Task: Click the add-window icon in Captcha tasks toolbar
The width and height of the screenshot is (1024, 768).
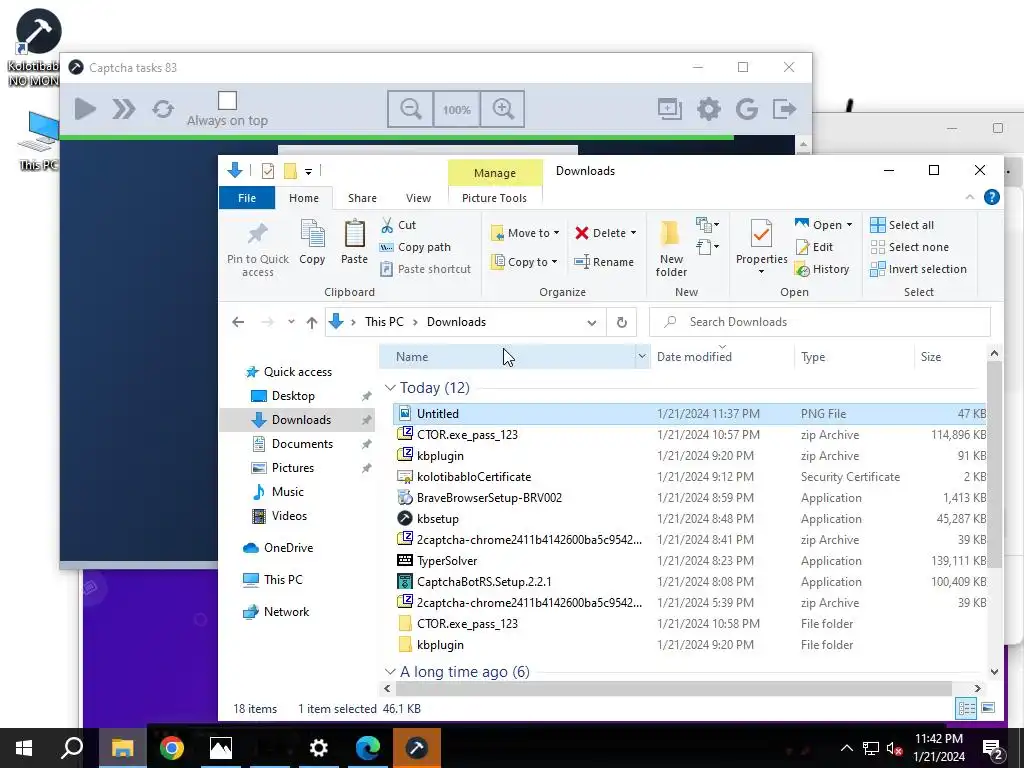Action: point(670,108)
